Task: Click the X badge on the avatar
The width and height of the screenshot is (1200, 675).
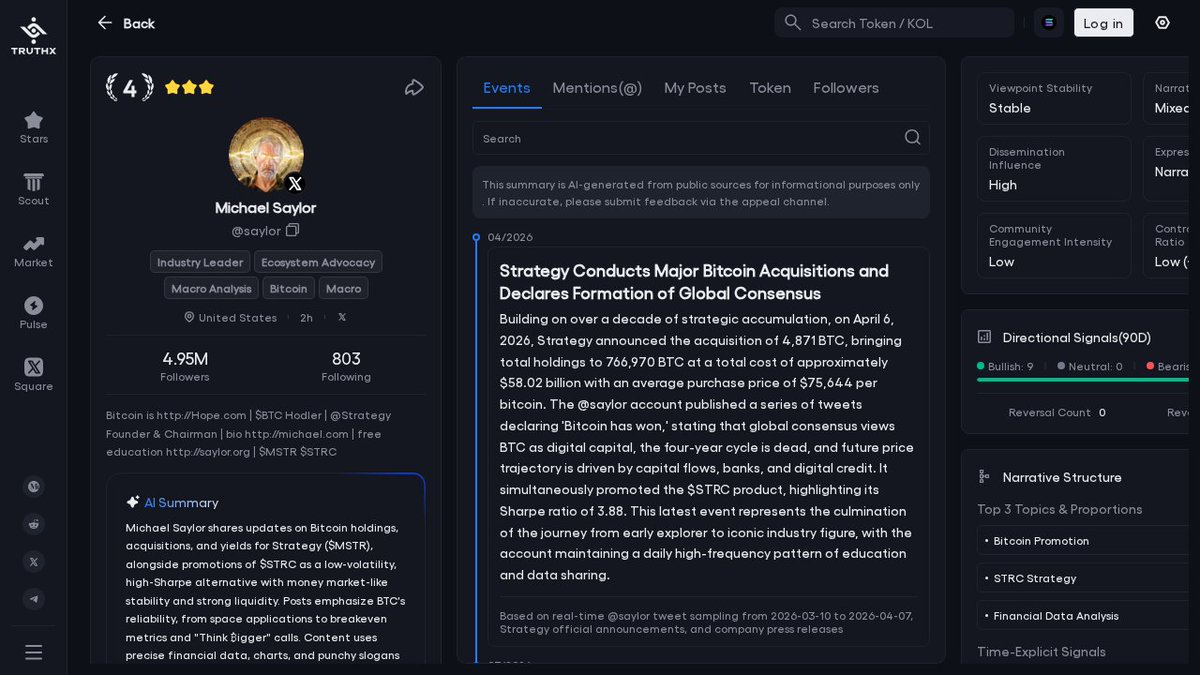Action: tap(295, 183)
